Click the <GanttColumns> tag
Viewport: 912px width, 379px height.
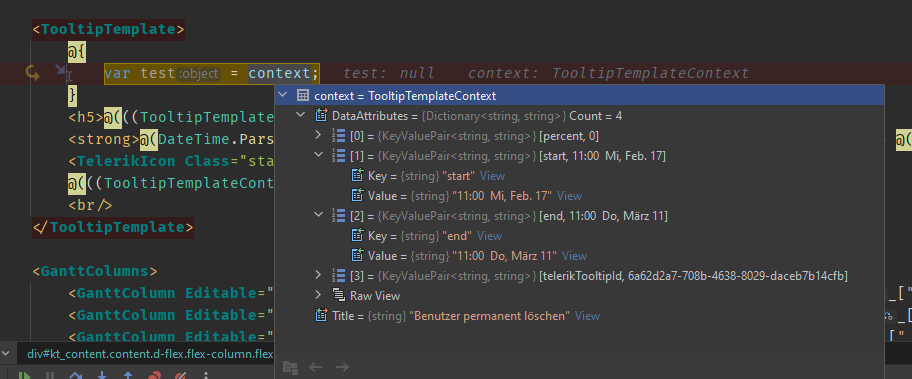[95, 271]
